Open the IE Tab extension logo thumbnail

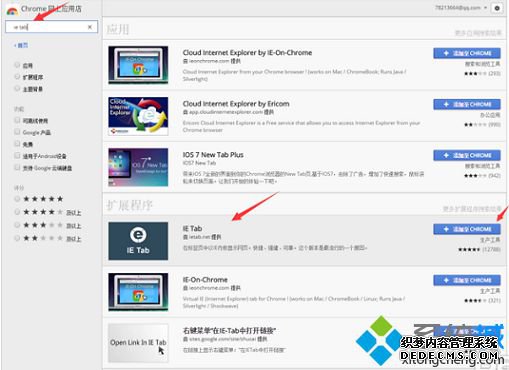coord(138,241)
